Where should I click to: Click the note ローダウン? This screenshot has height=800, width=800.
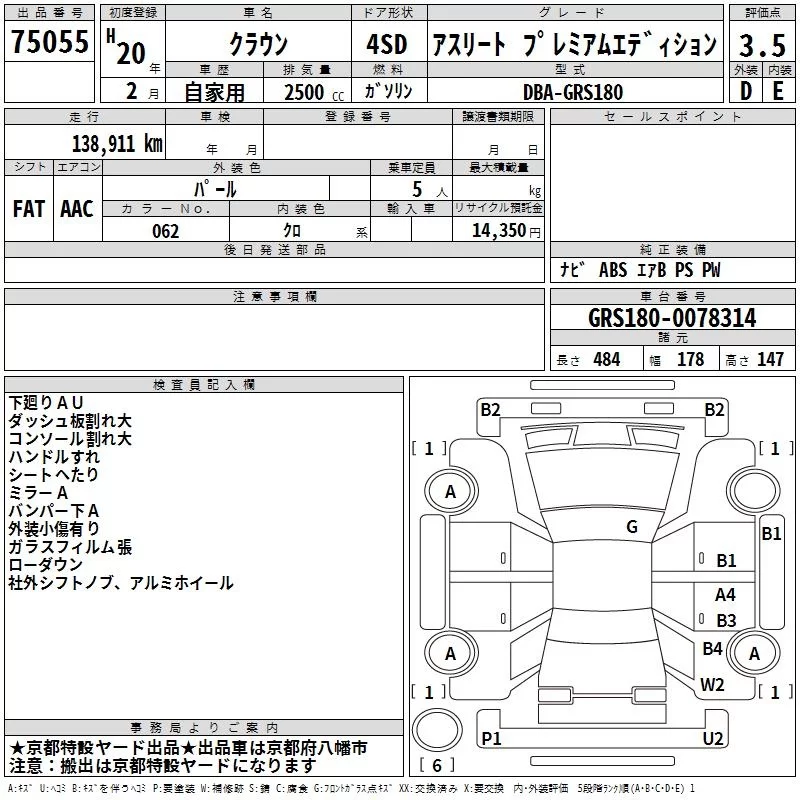(46, 564)
